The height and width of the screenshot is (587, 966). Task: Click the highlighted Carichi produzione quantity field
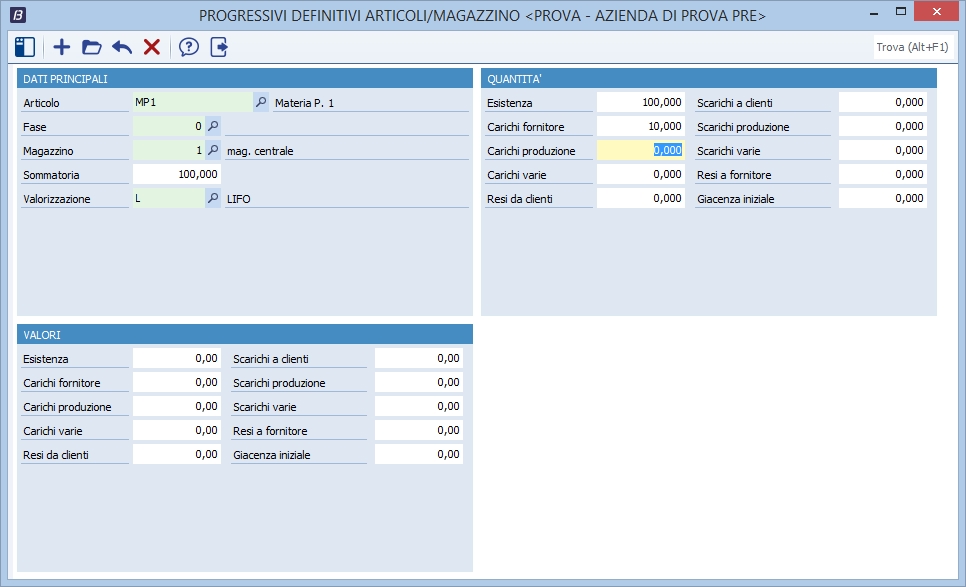click(x=641, y=150)
